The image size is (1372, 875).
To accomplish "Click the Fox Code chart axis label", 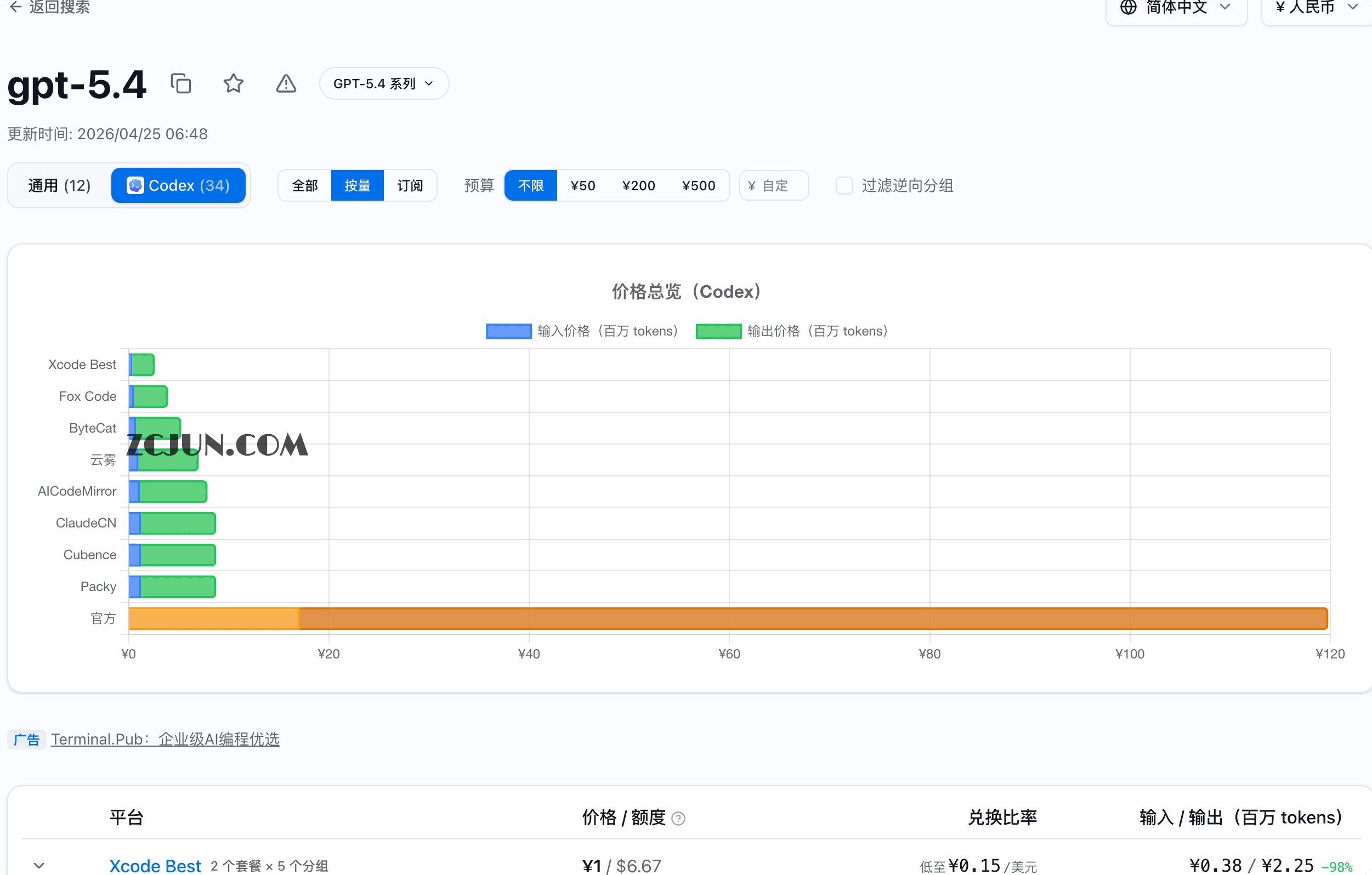I will (88, 396).
